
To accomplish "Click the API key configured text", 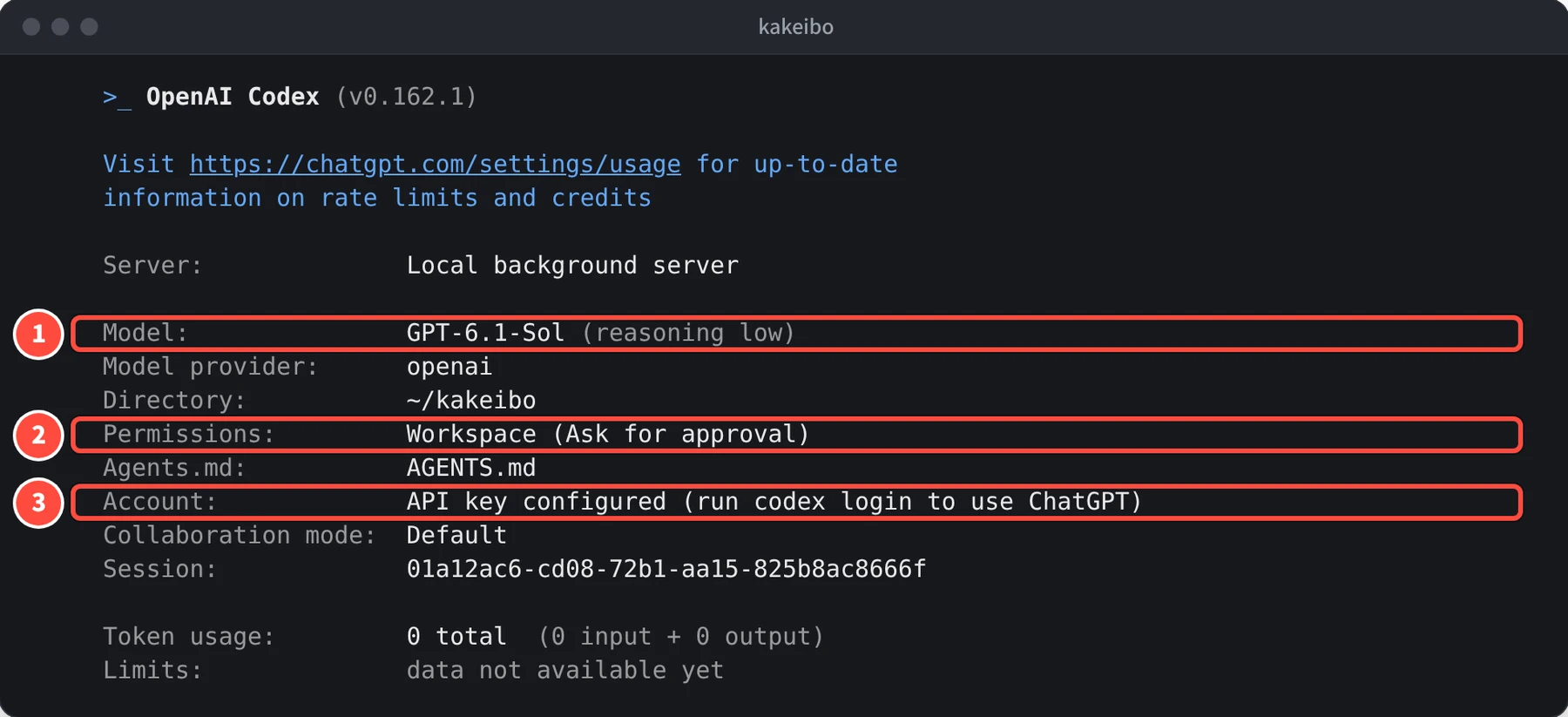I will coord(536,502).
